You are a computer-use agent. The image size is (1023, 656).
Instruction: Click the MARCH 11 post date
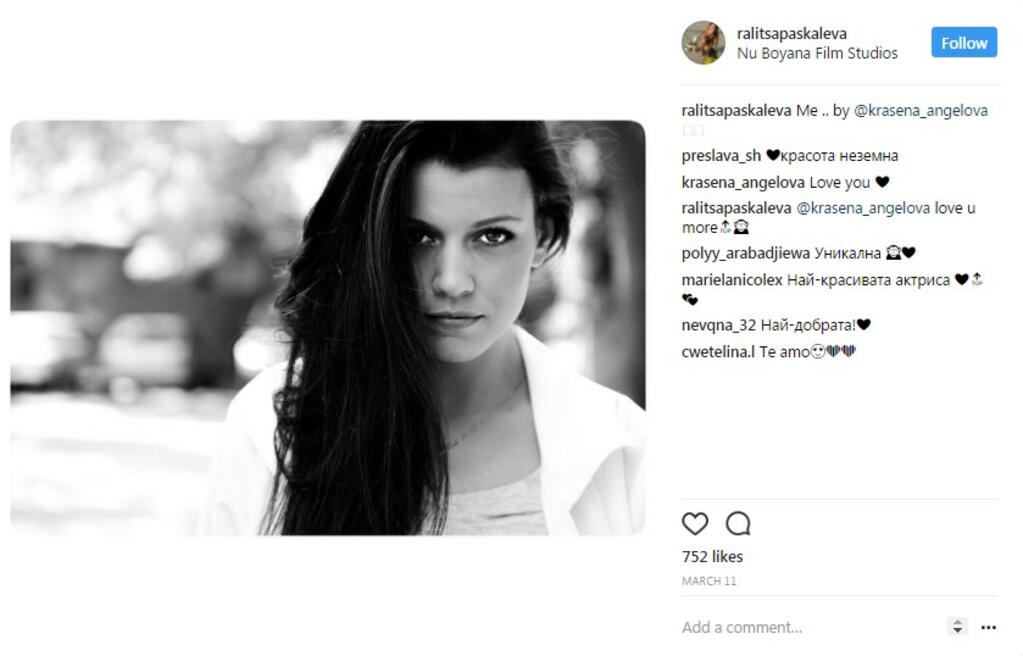coord(709,581)
